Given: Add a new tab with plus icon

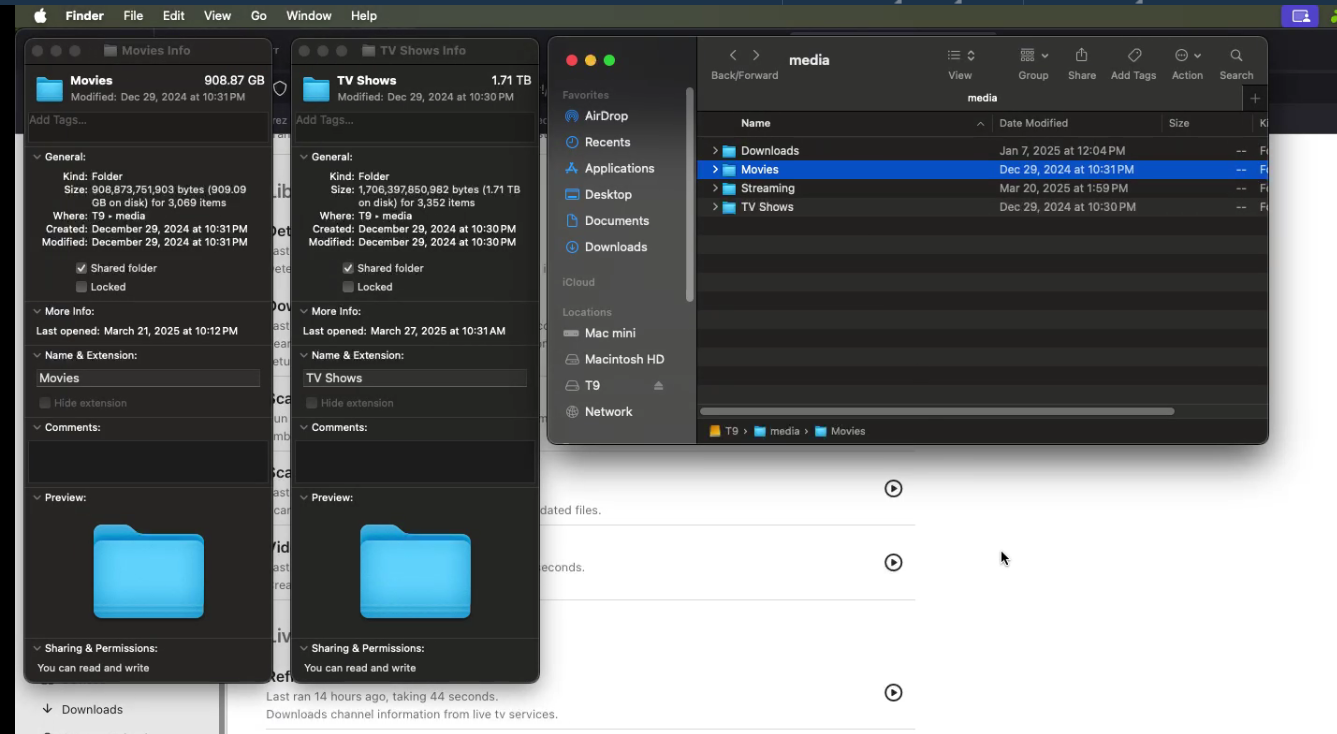Looking at the screenshot, I should click(x=1255, y=98).
